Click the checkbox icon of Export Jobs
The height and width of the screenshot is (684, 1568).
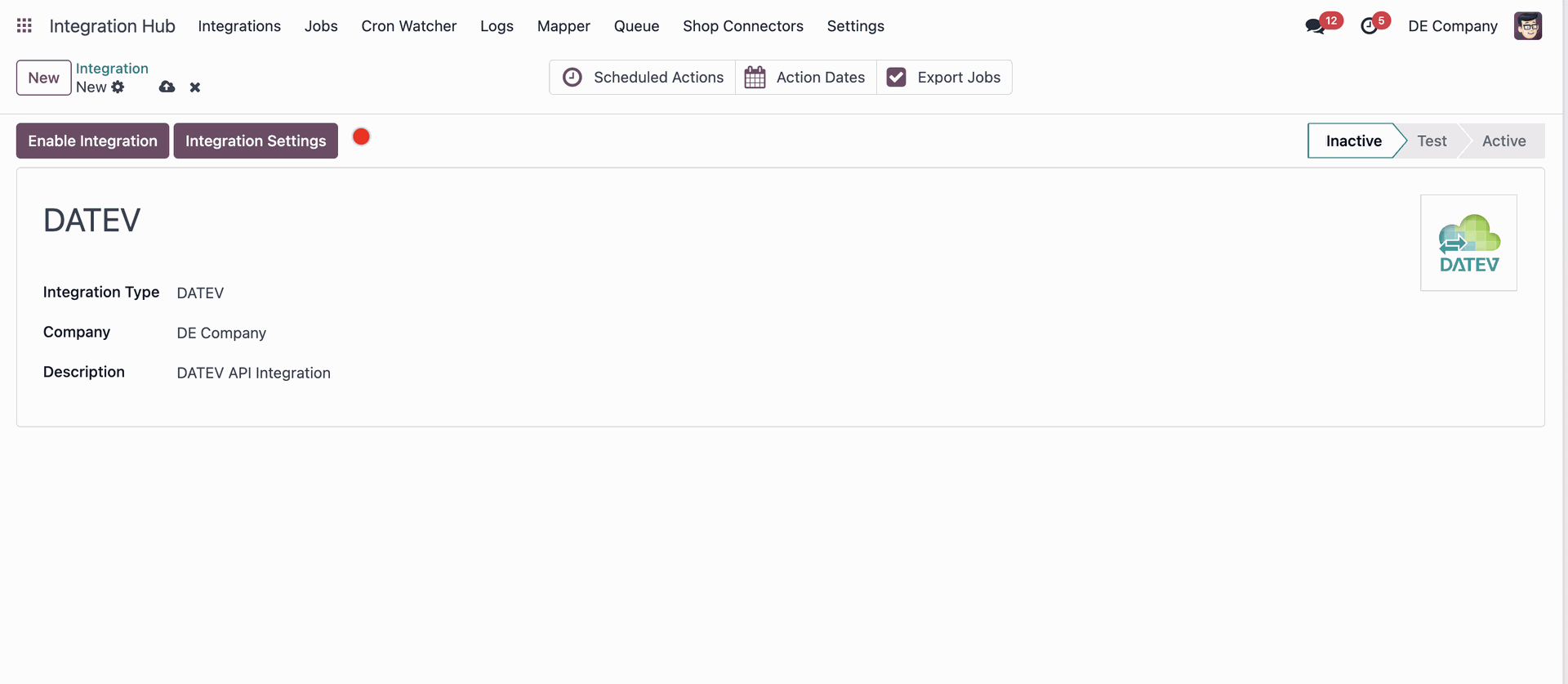[x=896, y=78]
